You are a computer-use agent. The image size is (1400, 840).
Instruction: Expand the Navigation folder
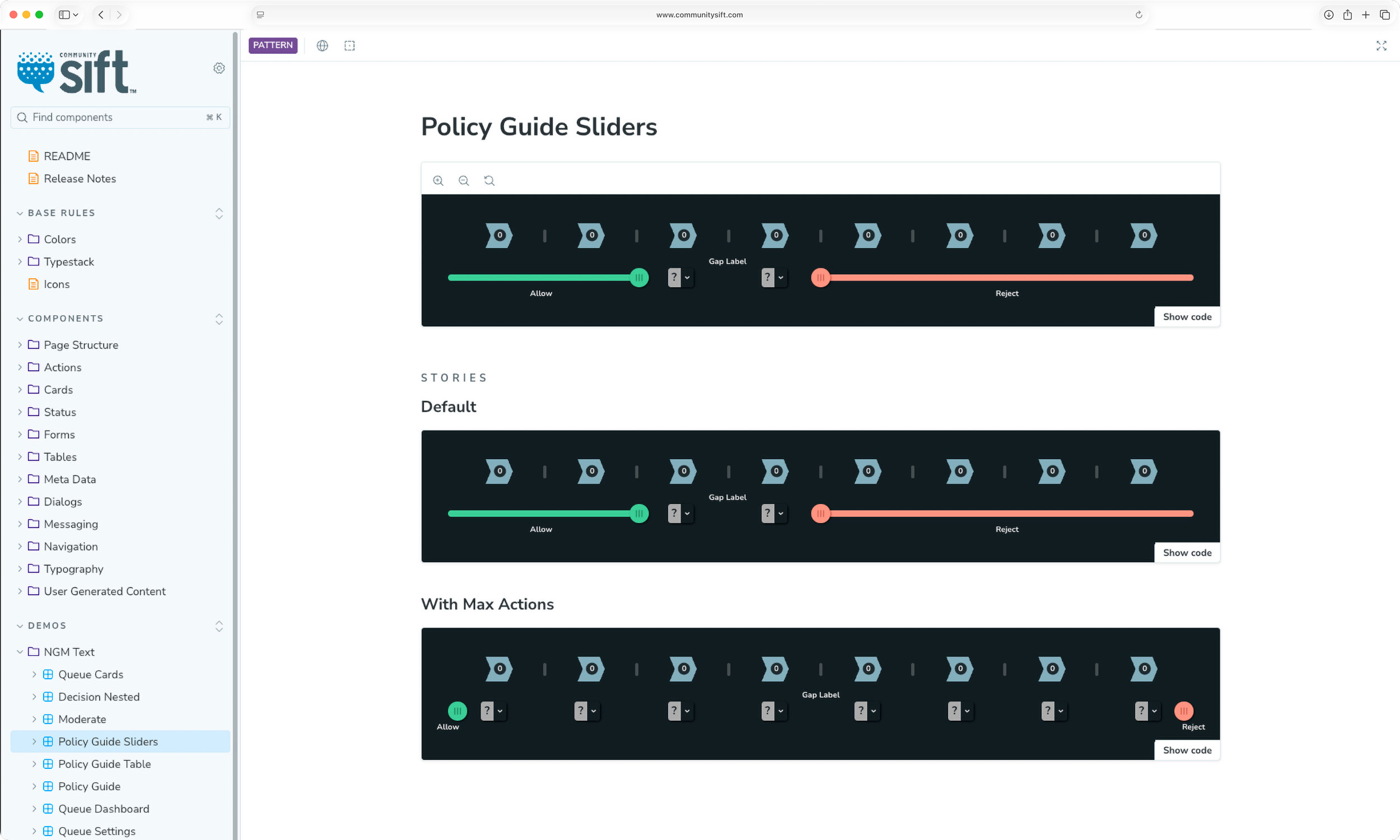pyautogui.click(x=71, y=546)
